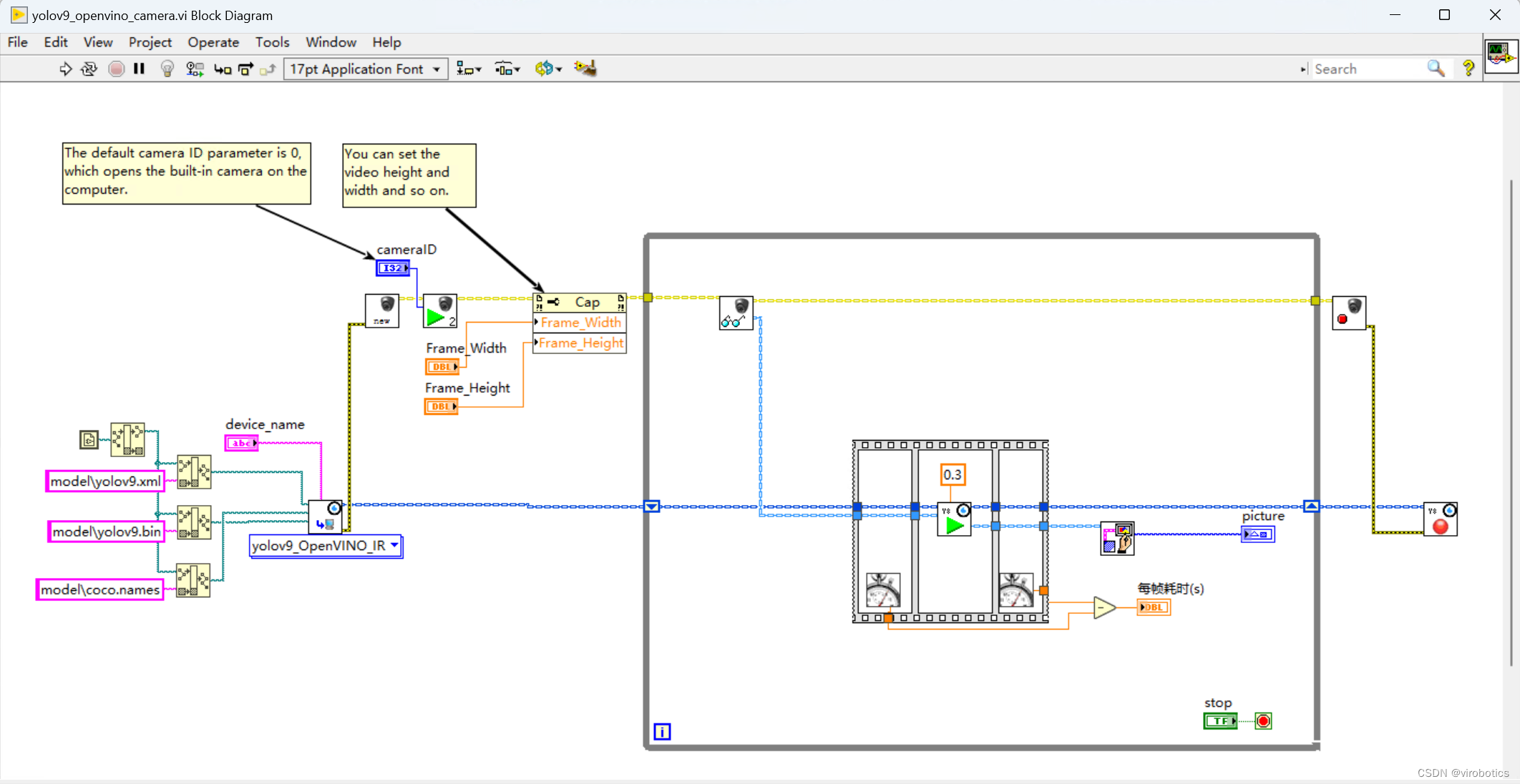1520x784 pixels.
Task: Click the model\yolov9.xml string constant
Action: (x=105, y=481)
